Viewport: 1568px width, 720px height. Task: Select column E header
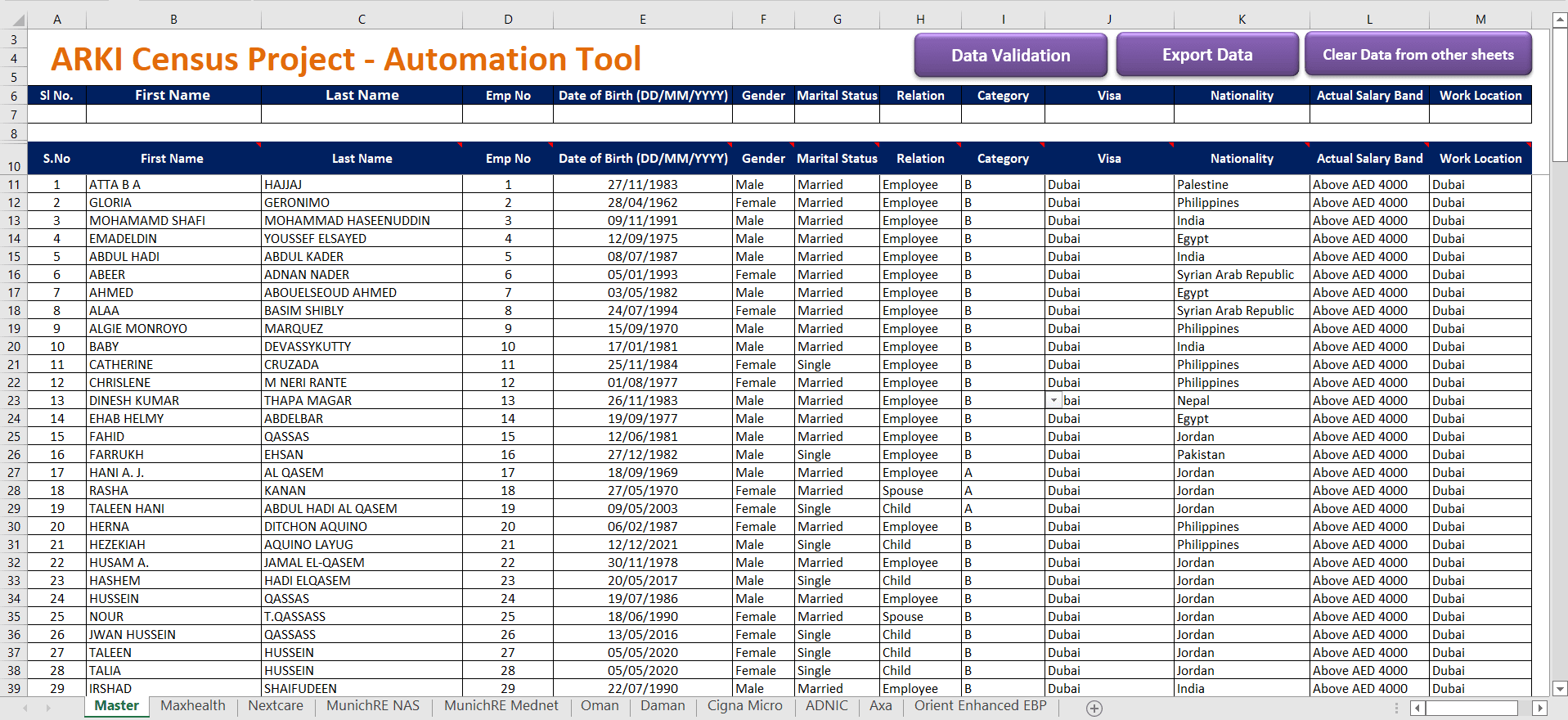pyautogui.click(x=643, y=20)
